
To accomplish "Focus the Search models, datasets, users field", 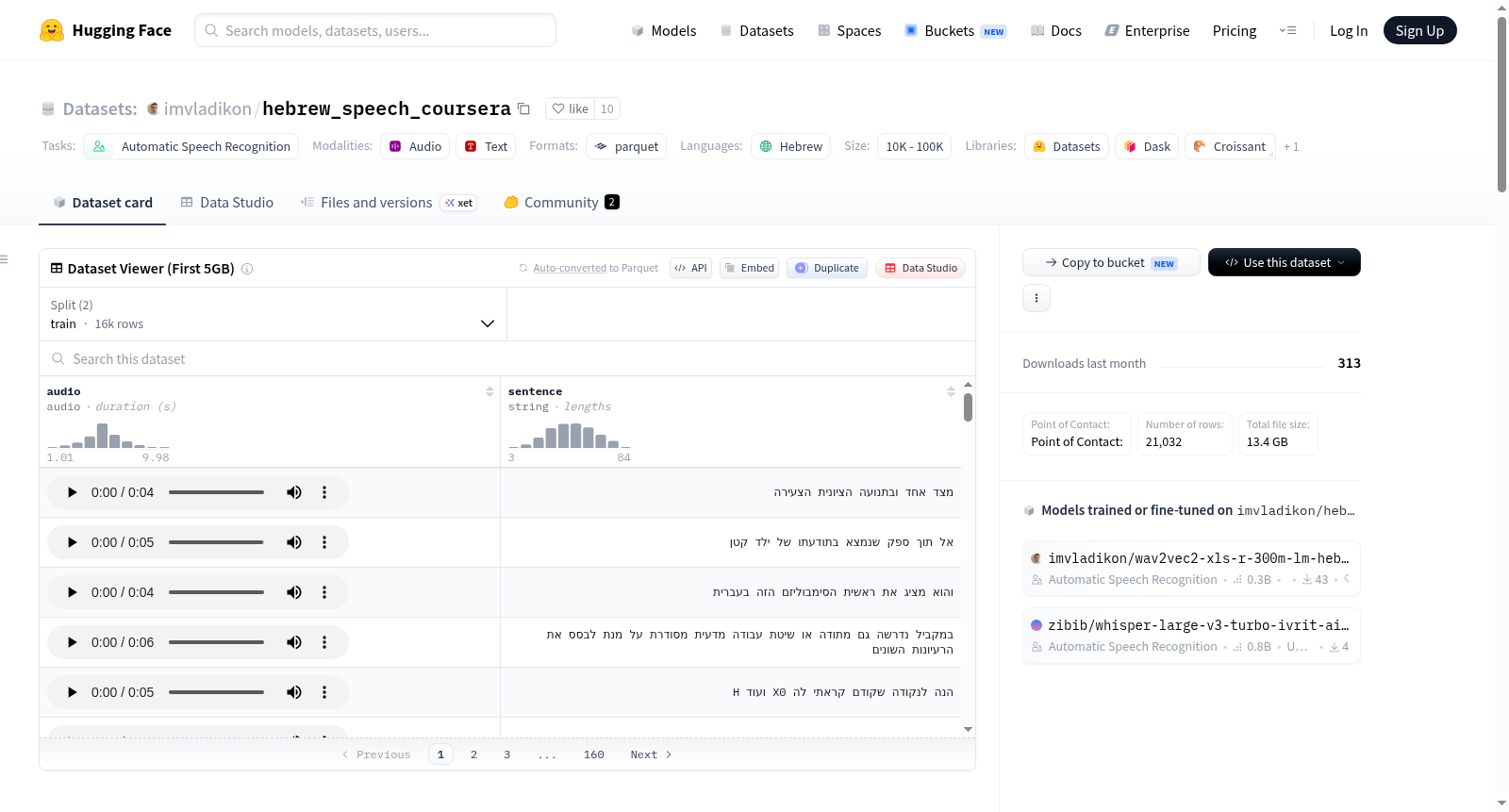I will tap(375, 30).
